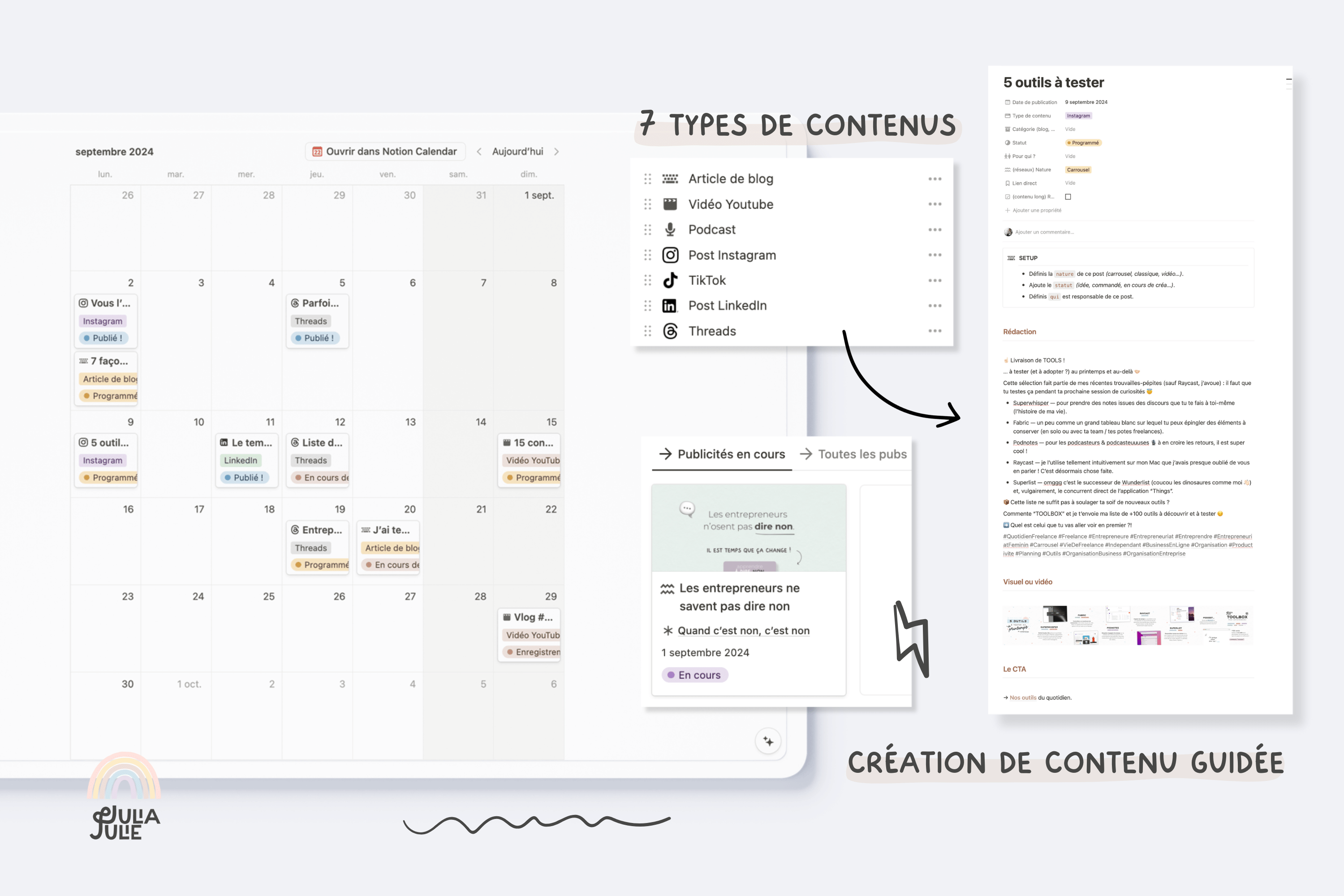Click the Vidéo Youtube icon
This screenshot has width=1344, height=896.
click(670, 204)
